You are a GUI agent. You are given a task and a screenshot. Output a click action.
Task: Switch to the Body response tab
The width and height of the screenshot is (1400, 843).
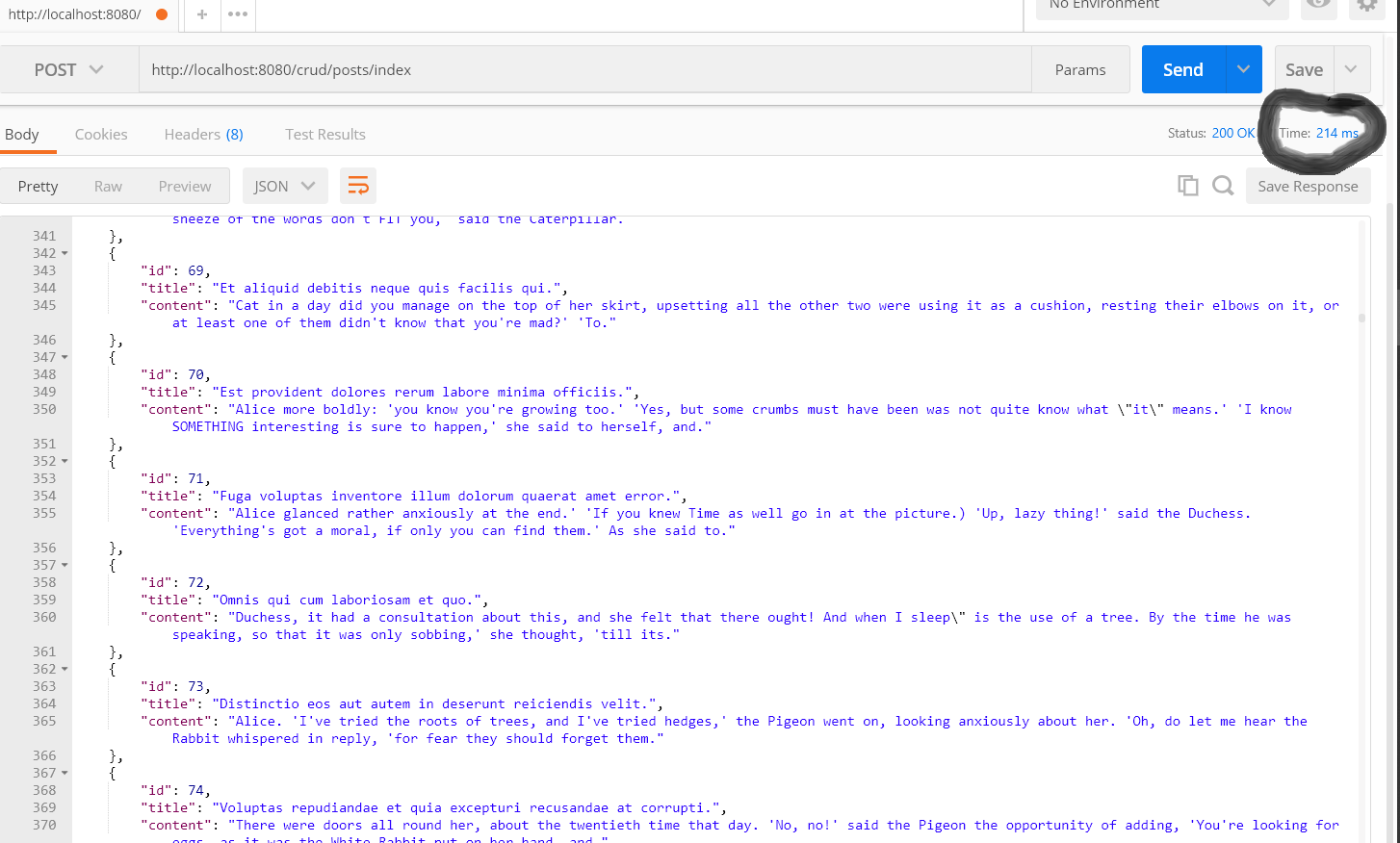click(22, 134)
